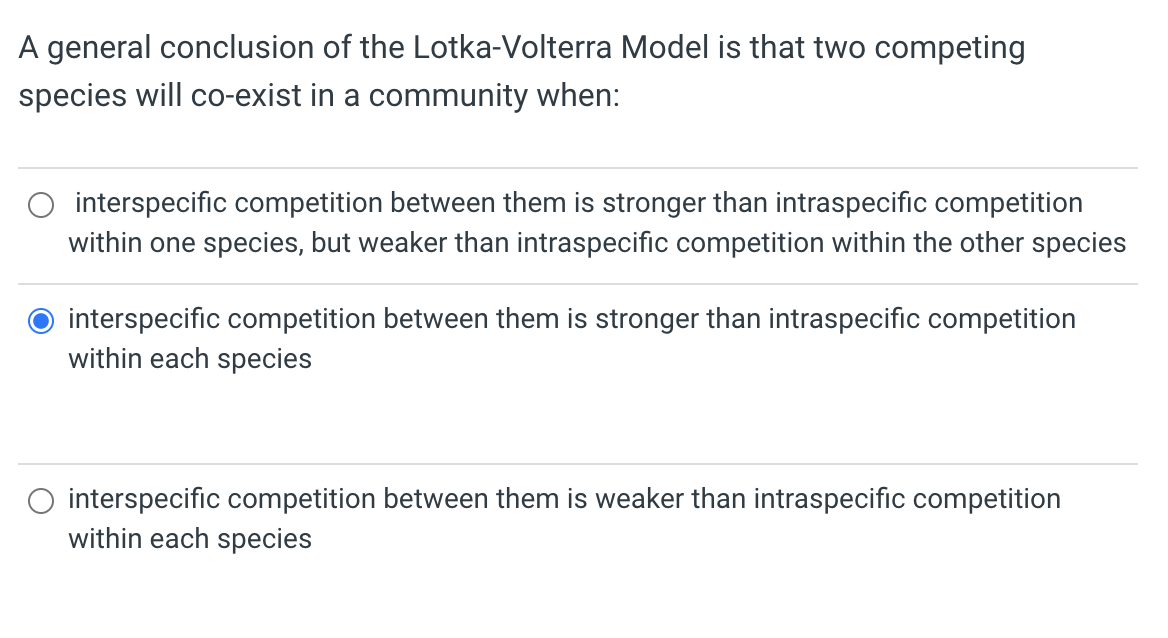Deselect the highlighted second option by clicking another radio
1168x638 pixels.
(x=41, y=500)
